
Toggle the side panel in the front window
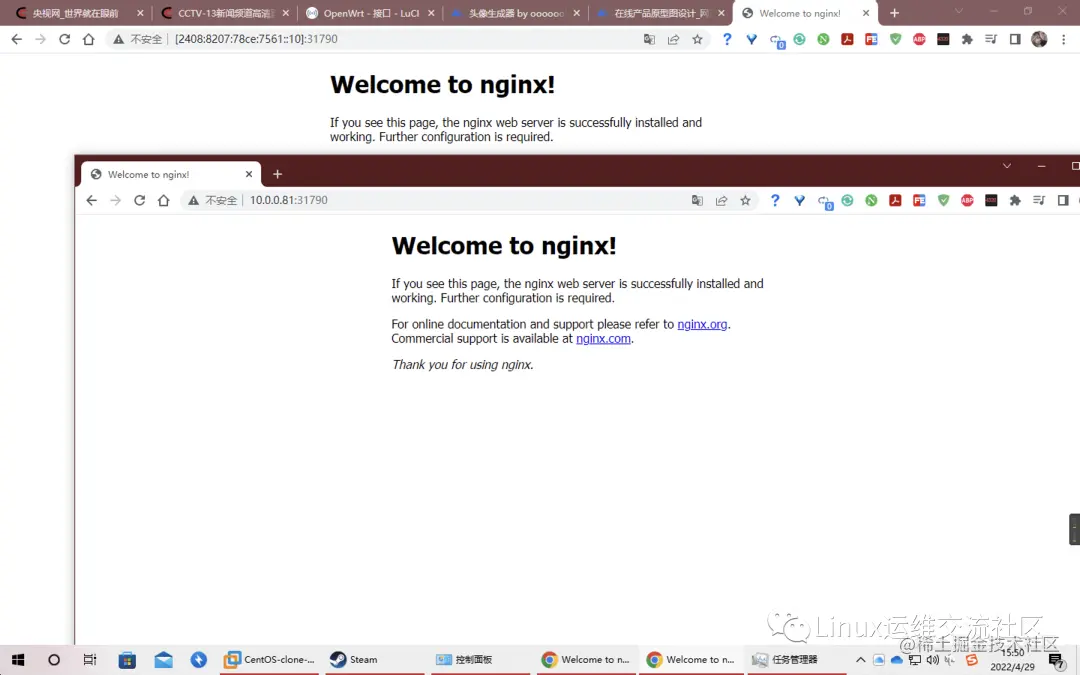click(1063, 200)
